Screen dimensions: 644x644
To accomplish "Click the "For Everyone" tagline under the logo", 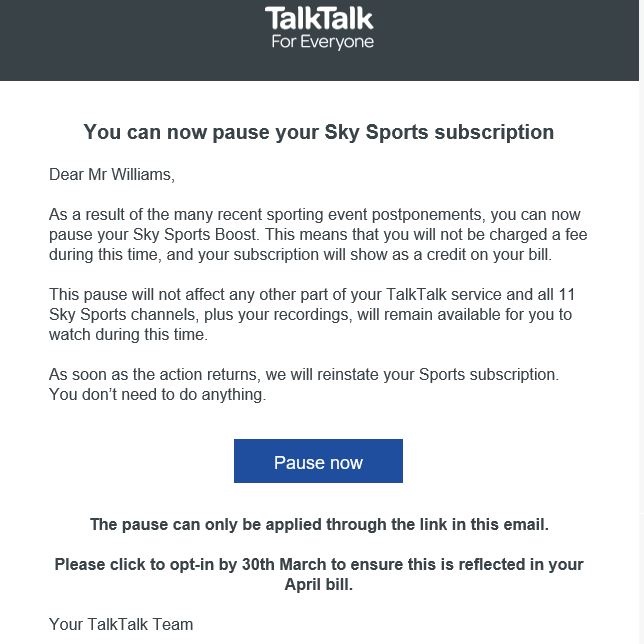I will point(322,42).
